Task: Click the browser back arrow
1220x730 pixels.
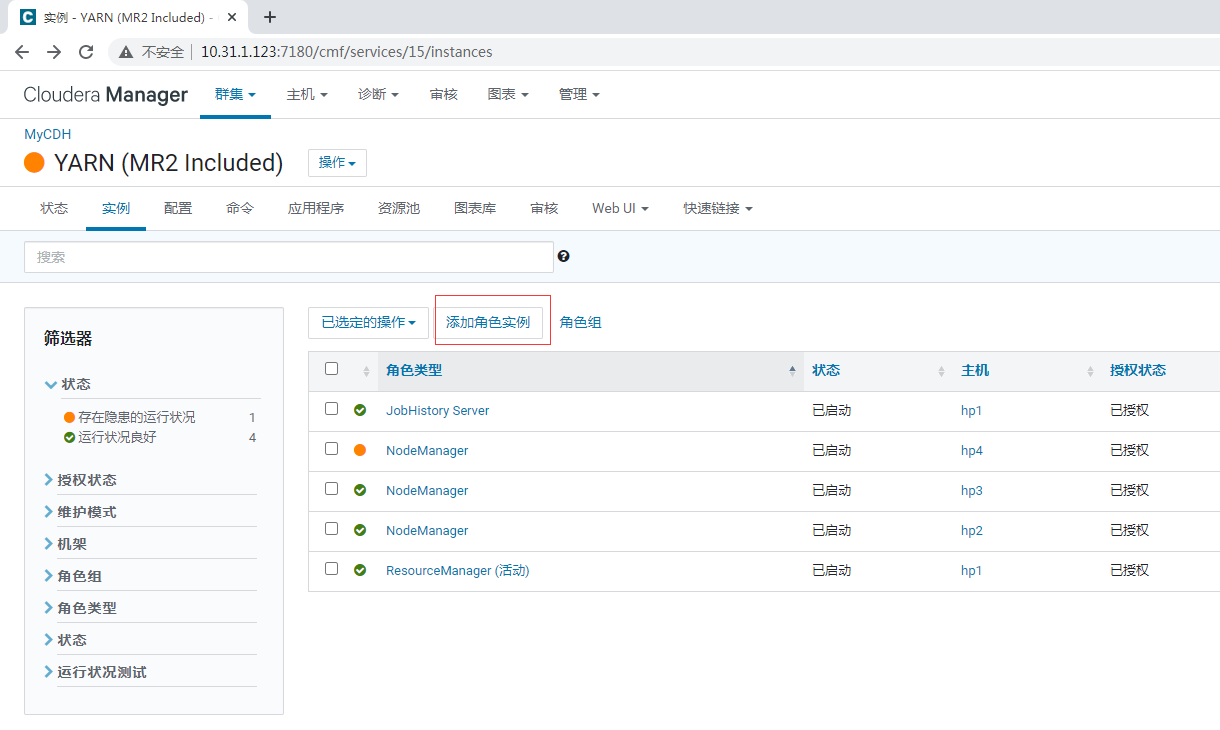Action: (22, 52)
